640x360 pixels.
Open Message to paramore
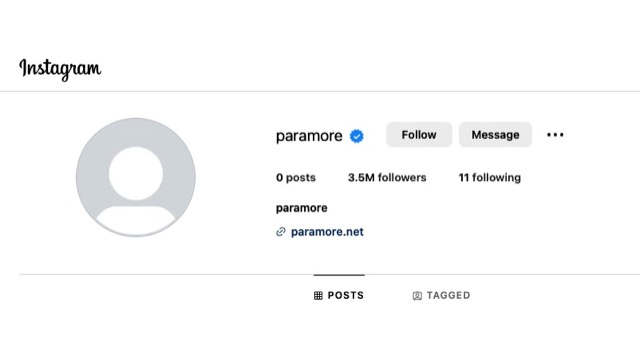pyautogui.click(x=495, y=135)
